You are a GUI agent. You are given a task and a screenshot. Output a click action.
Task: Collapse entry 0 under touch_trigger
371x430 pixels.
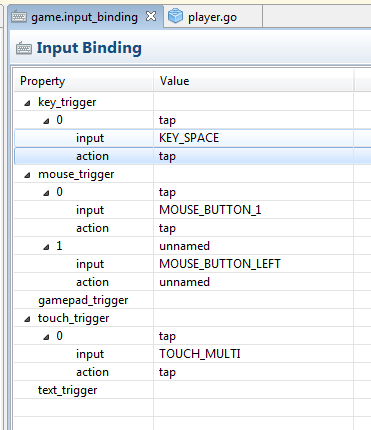[46, 337]
